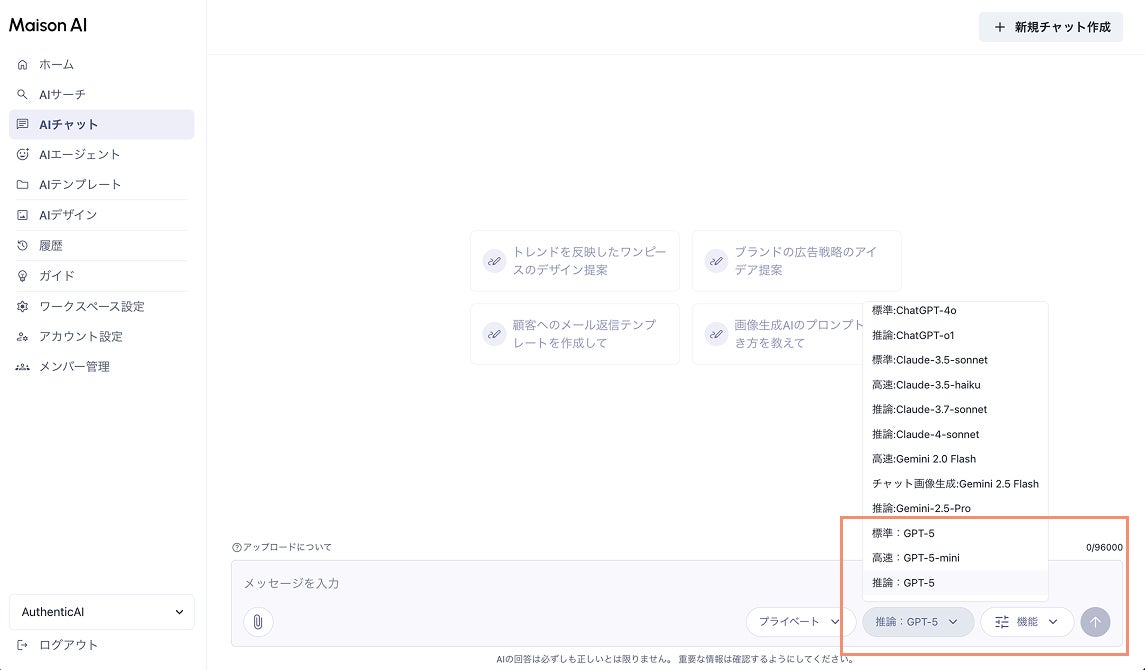Open AIサーチ label in the sidebar

62,95
